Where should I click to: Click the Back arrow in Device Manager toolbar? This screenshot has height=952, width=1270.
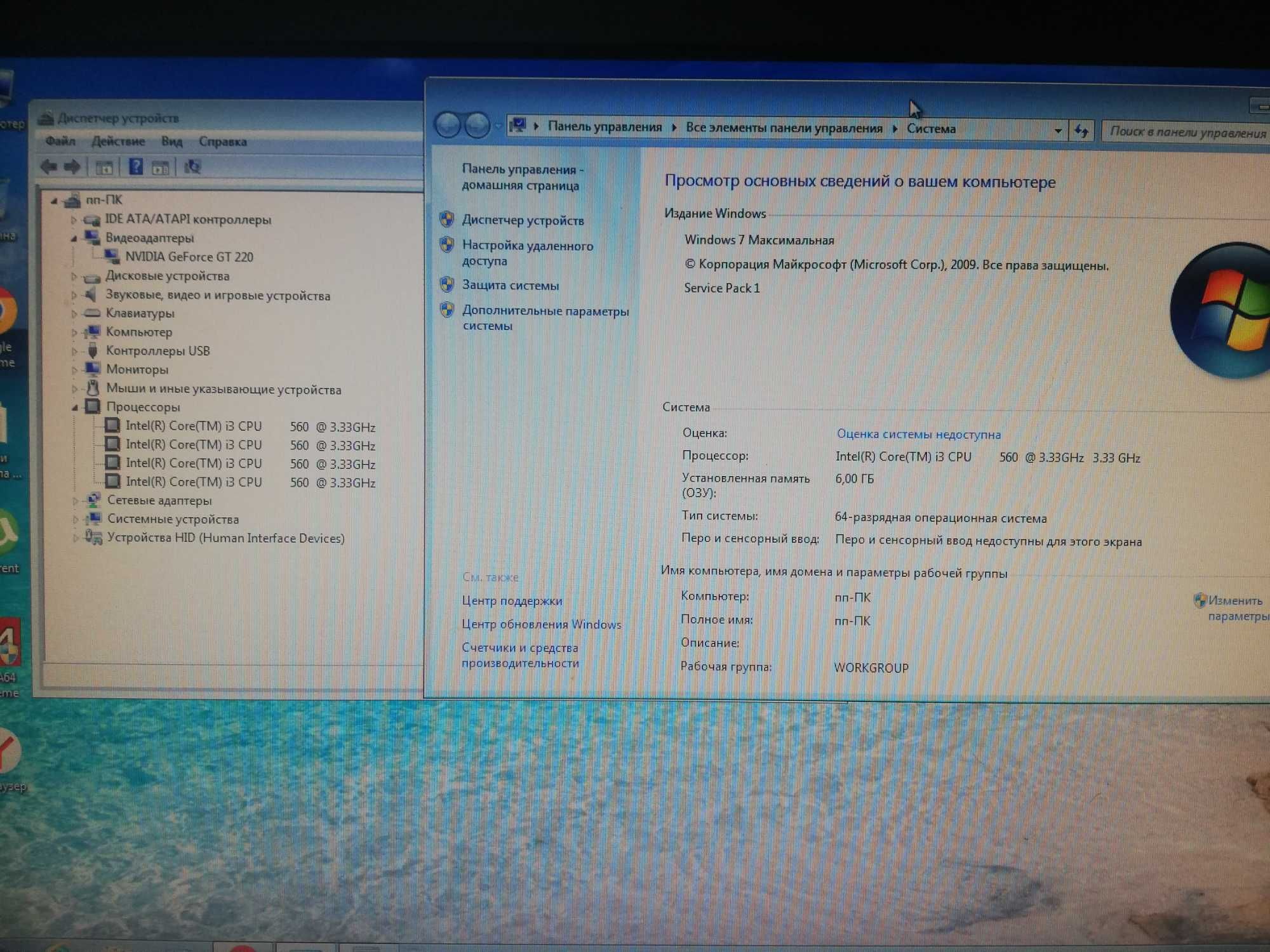pyautogui.click(x=49, y=167)
